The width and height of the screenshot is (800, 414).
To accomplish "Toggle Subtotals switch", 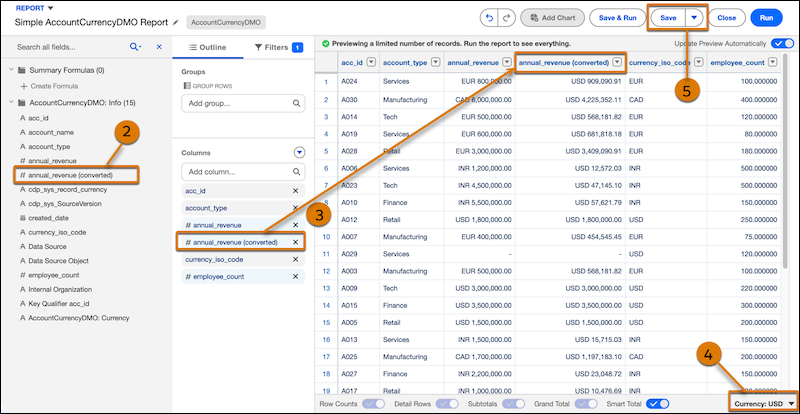I will pos(513,404).
